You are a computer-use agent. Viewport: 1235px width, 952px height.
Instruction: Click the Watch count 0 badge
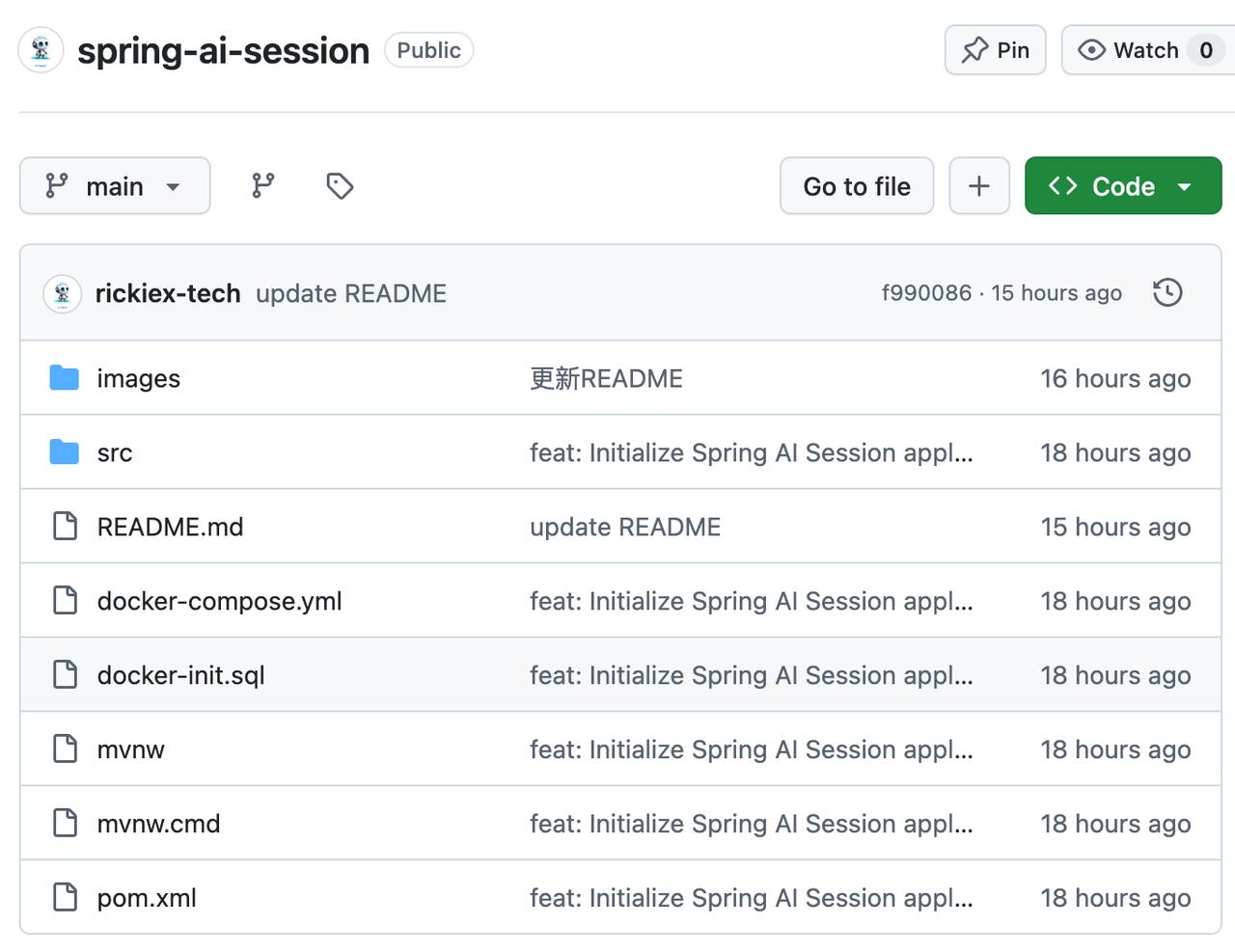point(1206,50)
